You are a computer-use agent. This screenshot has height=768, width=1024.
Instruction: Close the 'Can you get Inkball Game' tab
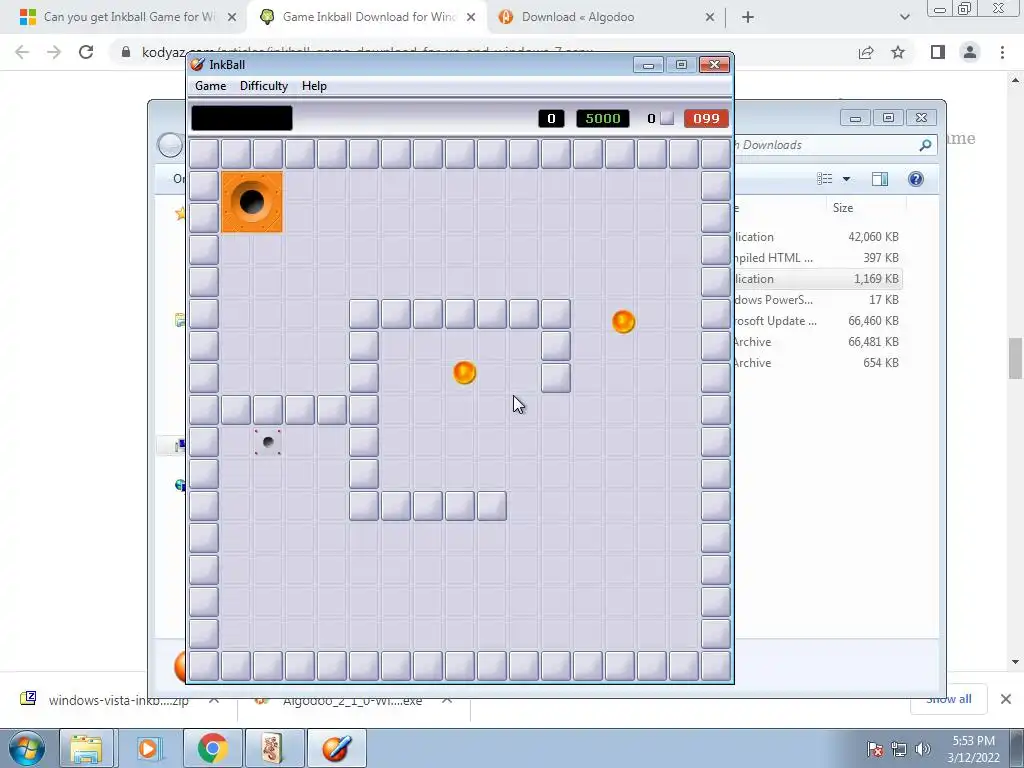pos(232,18)
